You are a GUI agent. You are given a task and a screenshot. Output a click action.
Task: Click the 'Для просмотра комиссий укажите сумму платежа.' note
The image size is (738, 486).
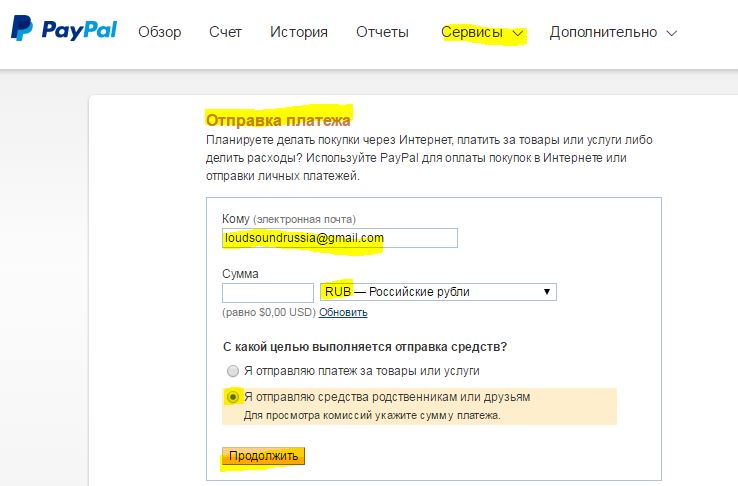[x=372, y=416]
